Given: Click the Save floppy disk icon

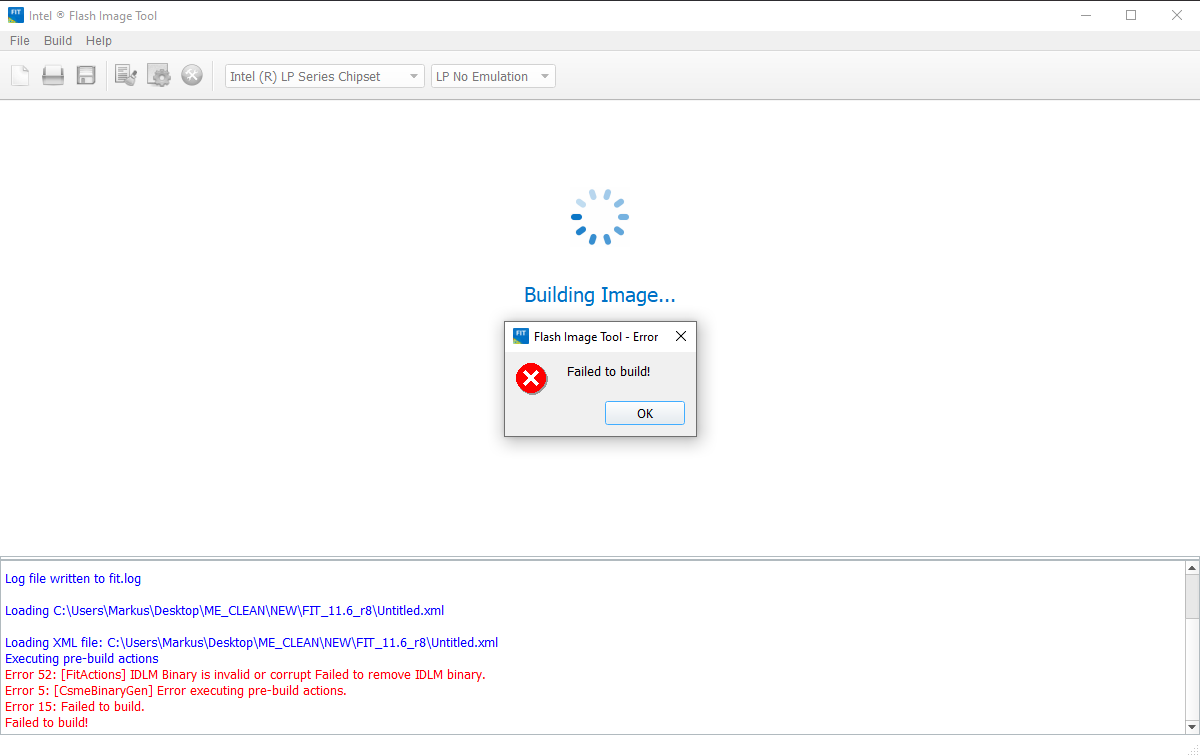Looking at the screenshot, I should [86, 76].
